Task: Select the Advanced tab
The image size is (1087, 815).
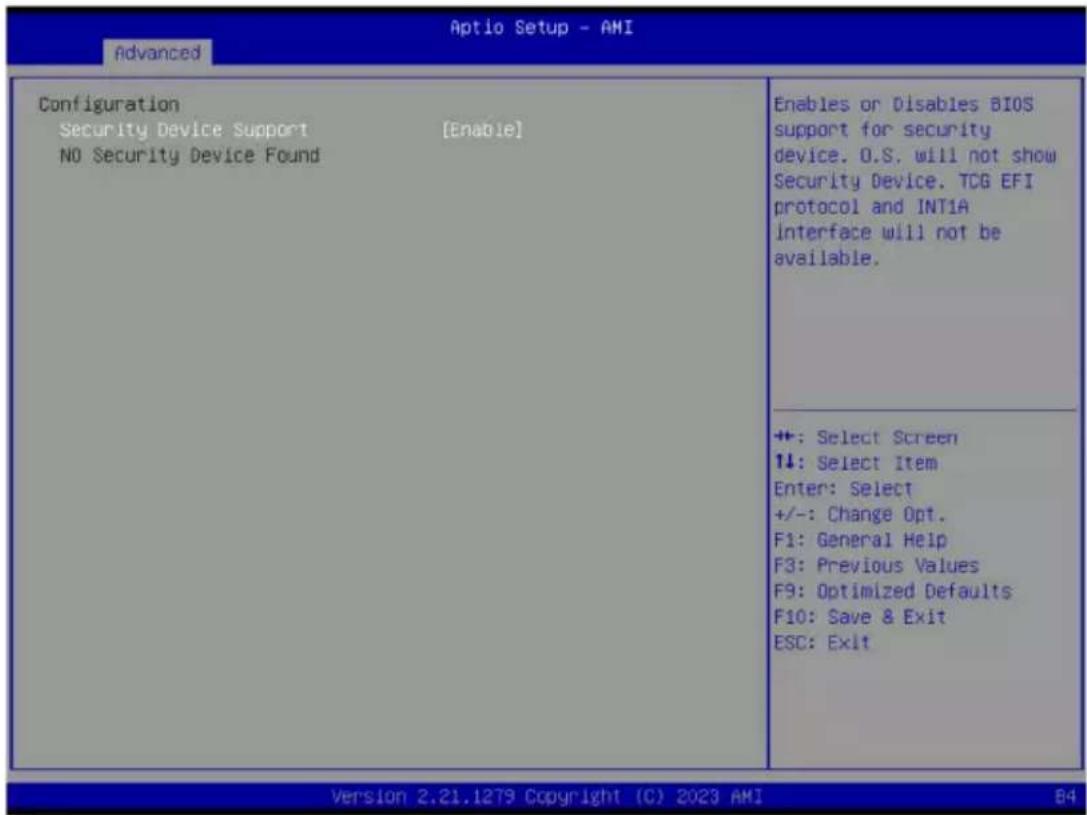Action: (x=157, y=53)
